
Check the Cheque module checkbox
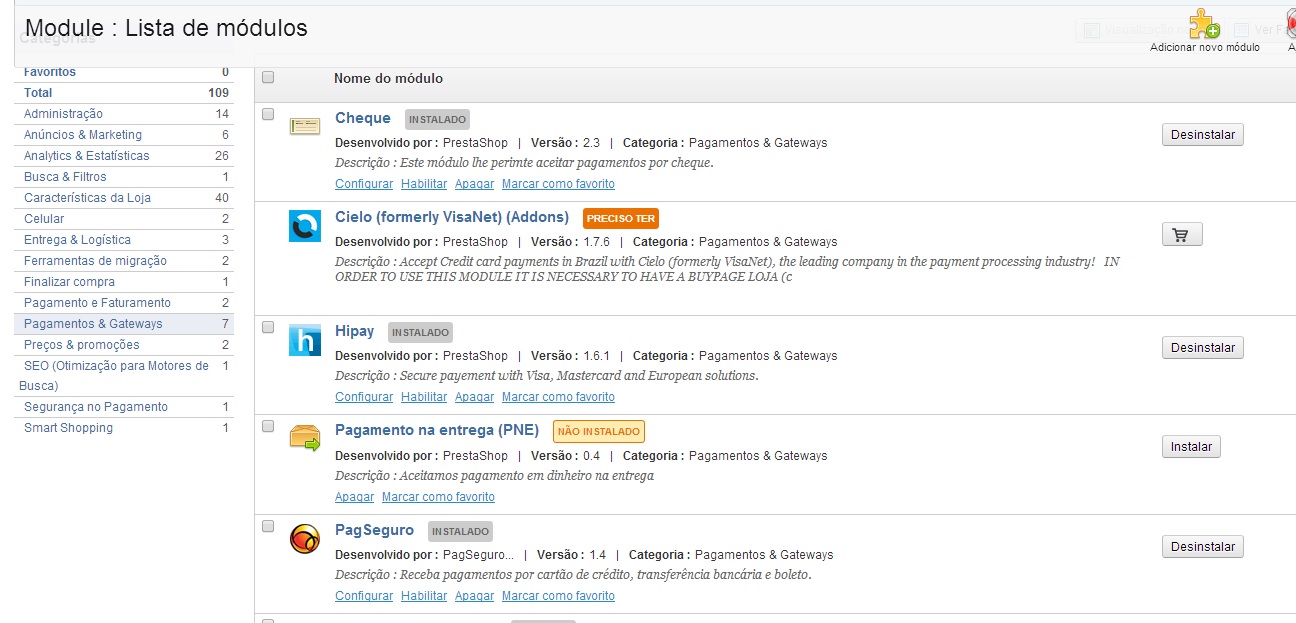click(x=268, y=114)
